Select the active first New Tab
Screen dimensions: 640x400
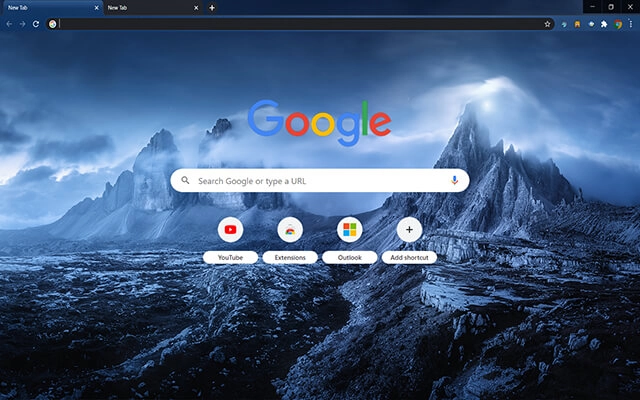(51, 8)
